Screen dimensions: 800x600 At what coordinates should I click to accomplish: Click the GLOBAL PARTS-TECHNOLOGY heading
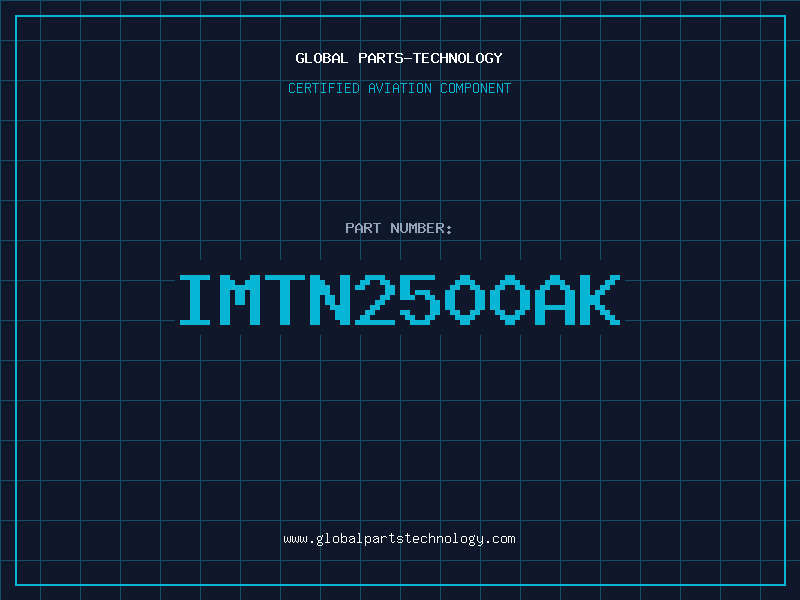[399, 58]
